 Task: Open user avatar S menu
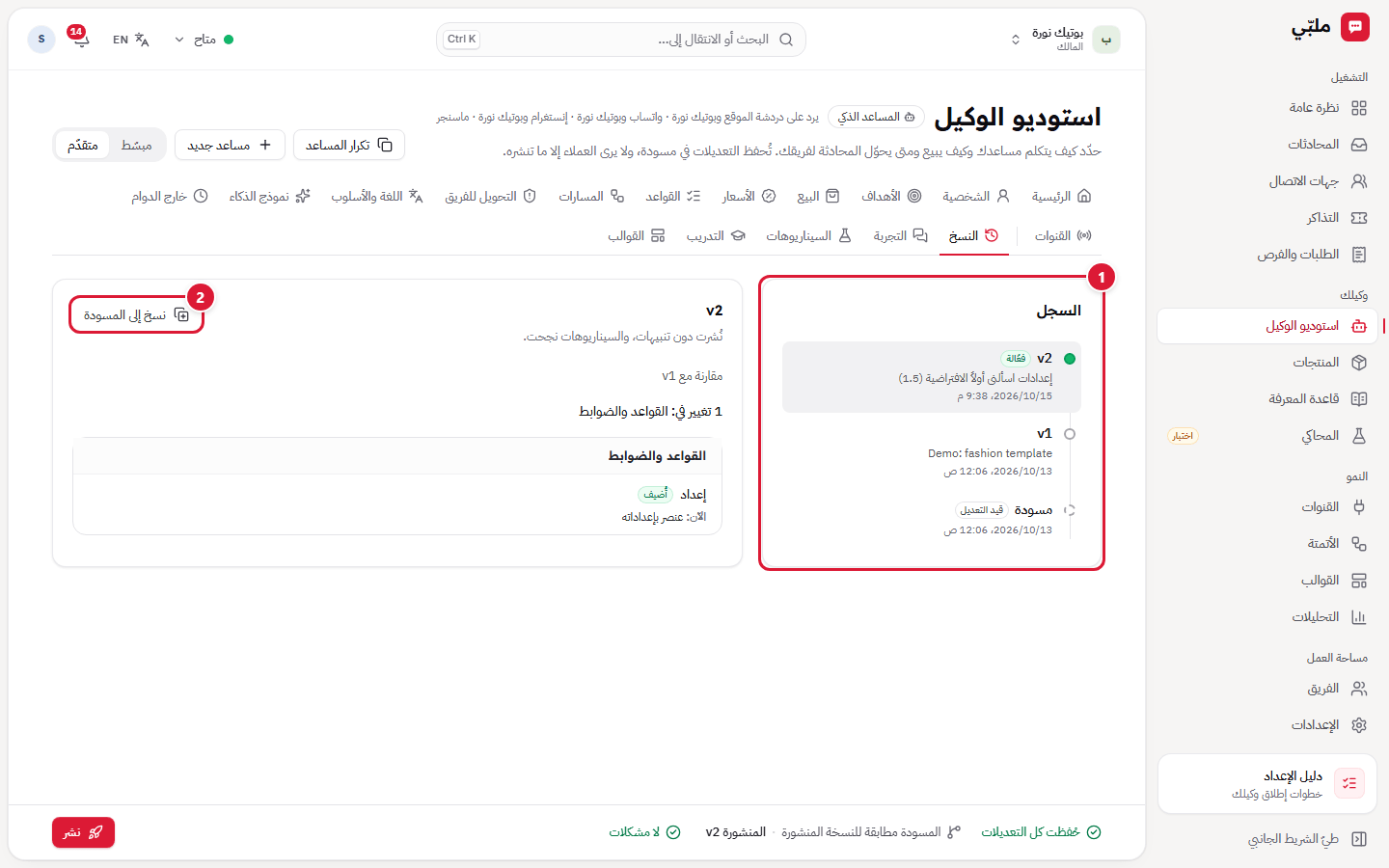pyautogui.click(x=41, y=40)
